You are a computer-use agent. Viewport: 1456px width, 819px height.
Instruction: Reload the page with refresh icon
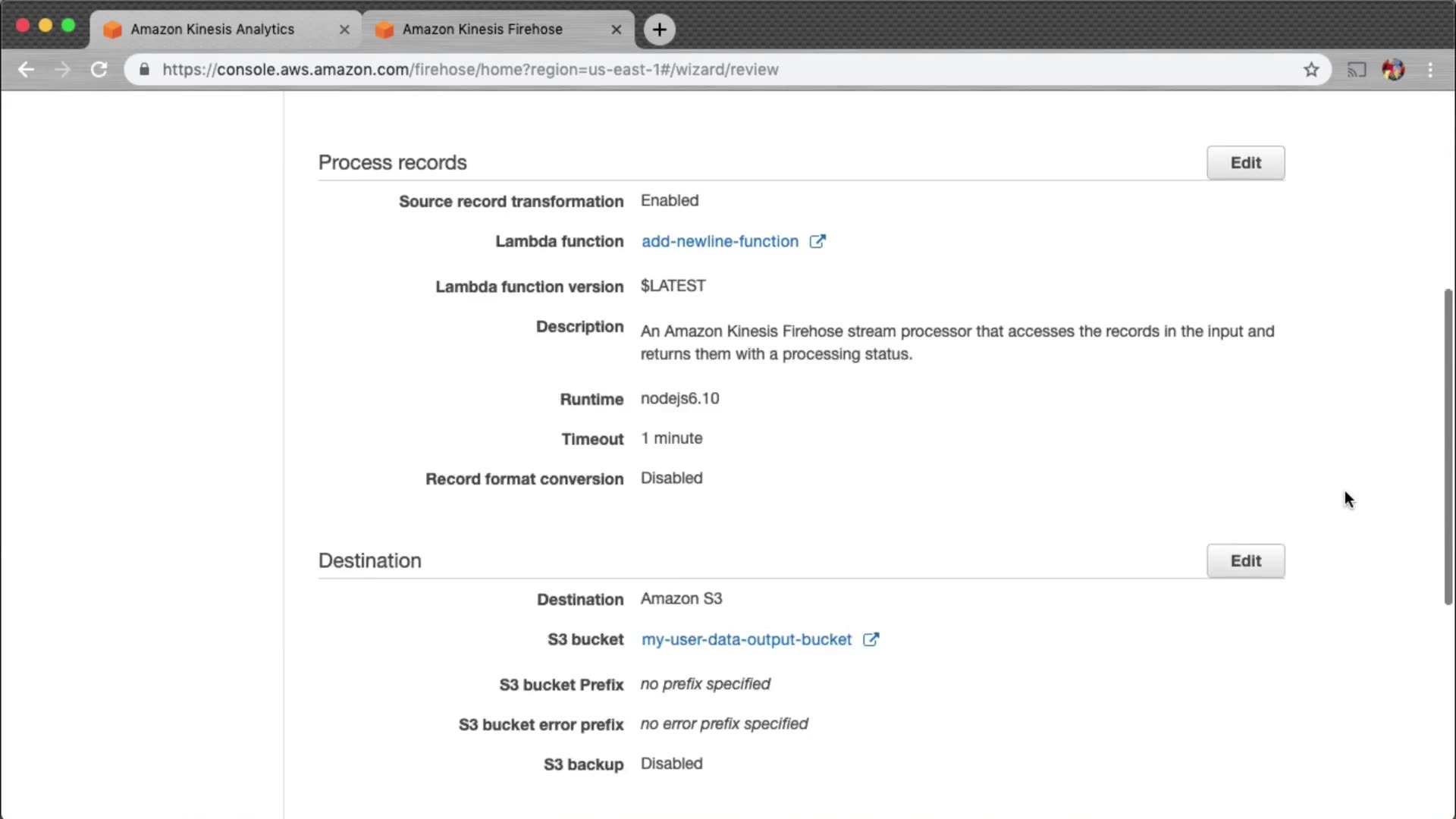click(x=99, y=70)
